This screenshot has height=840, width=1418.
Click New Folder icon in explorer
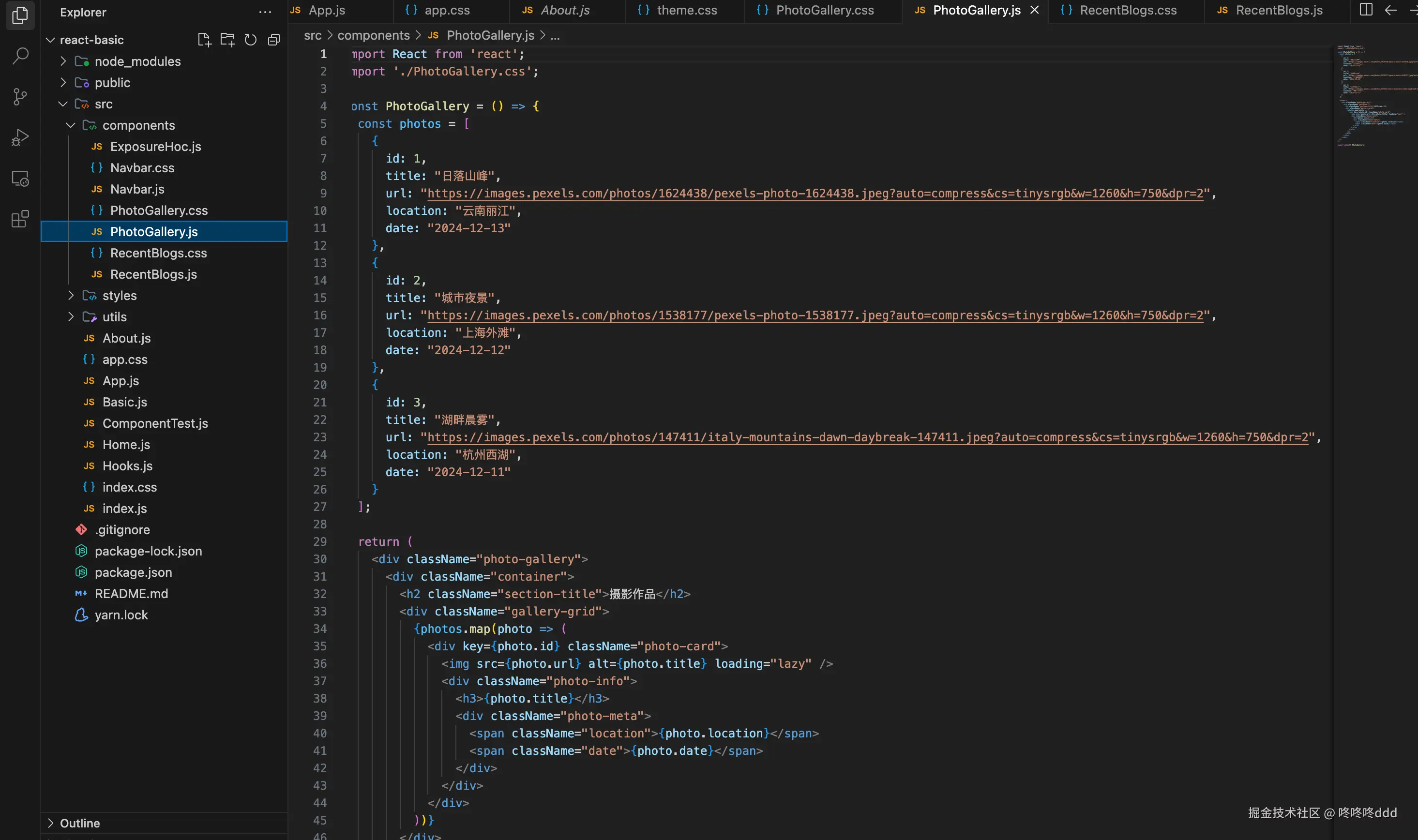(x=227, y=40)
